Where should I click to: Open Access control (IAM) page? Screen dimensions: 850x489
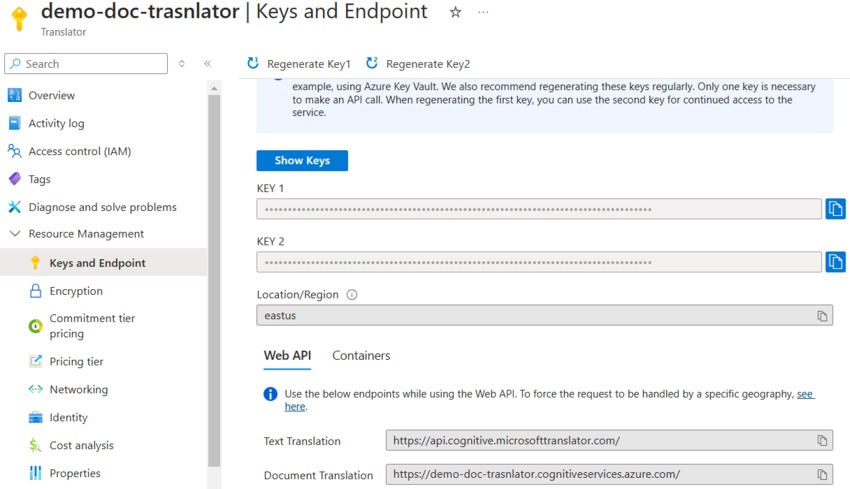(x=79, y=152)
